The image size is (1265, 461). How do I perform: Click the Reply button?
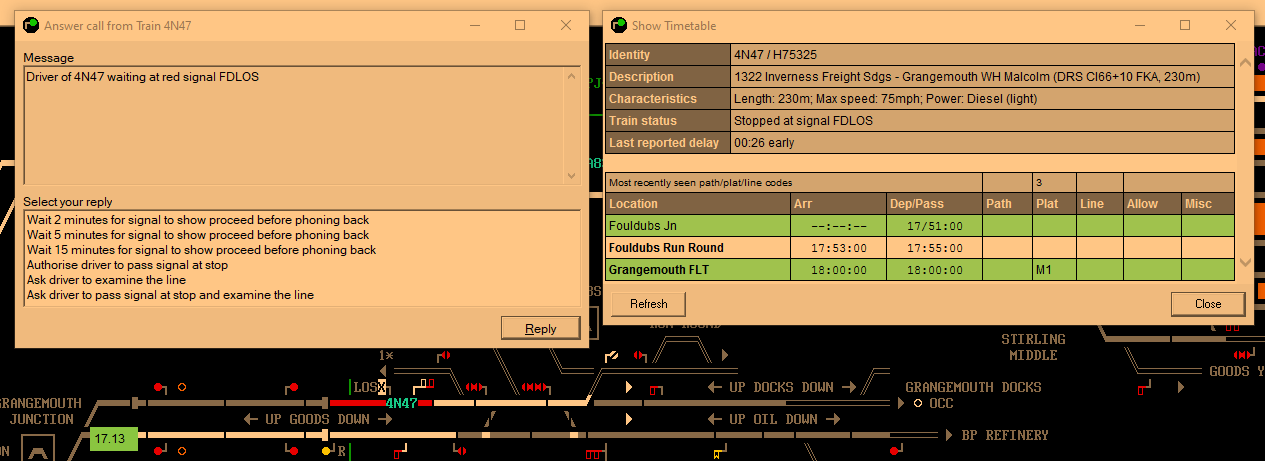click(x=540, y=328)
